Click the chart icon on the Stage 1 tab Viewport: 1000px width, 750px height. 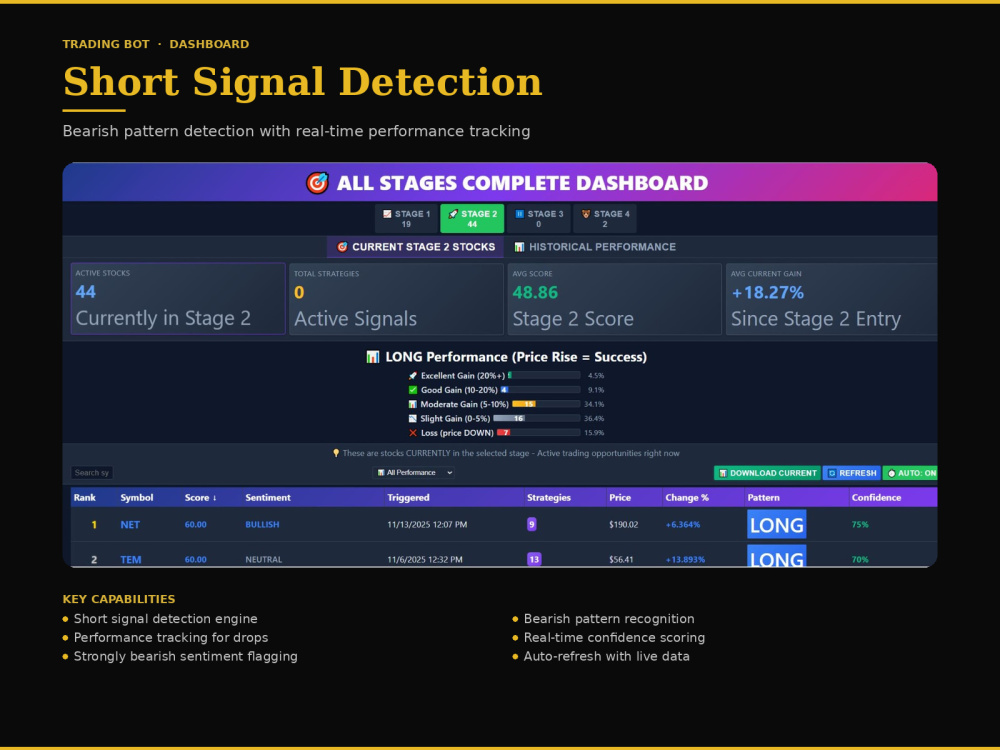coord(387,214)
